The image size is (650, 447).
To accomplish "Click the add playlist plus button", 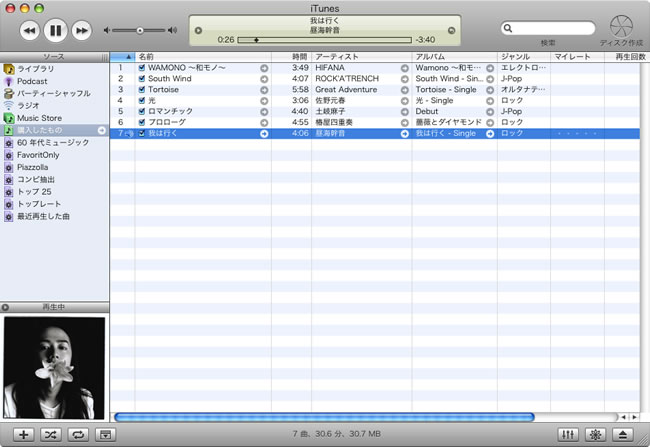I will coord(24,435).
